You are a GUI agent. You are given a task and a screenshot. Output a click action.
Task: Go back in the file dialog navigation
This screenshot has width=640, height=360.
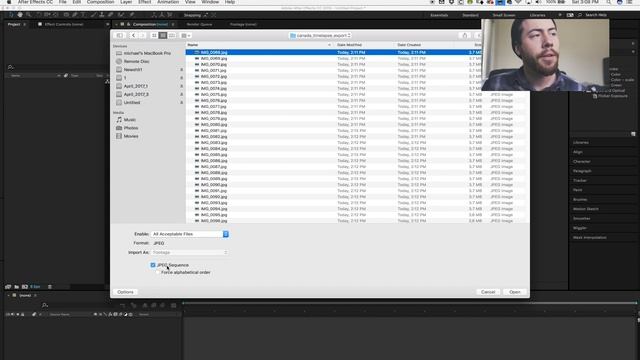(133, 36)
